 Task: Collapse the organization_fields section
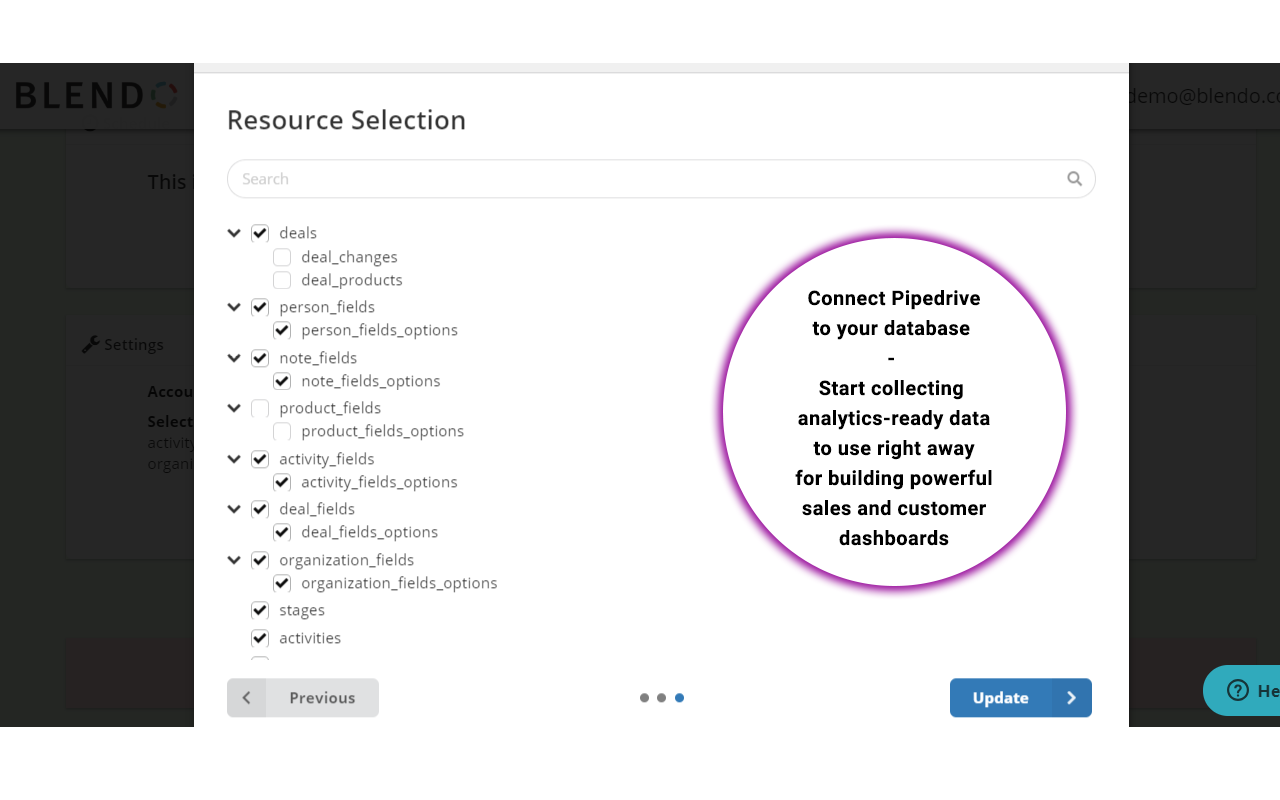coord(233,559)
